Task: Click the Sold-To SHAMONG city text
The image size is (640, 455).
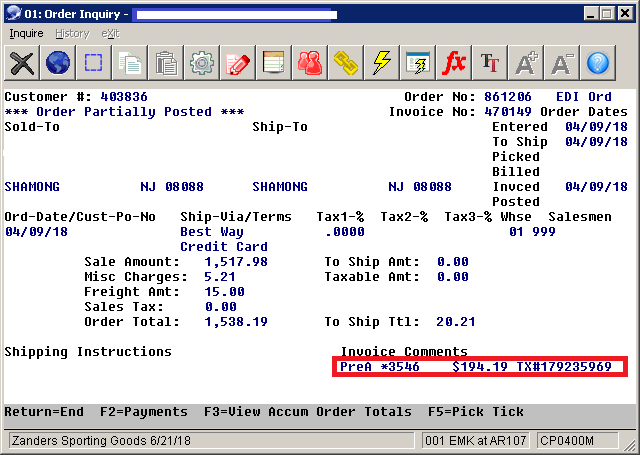Action: pyautogui.click(x=32, y=187)
